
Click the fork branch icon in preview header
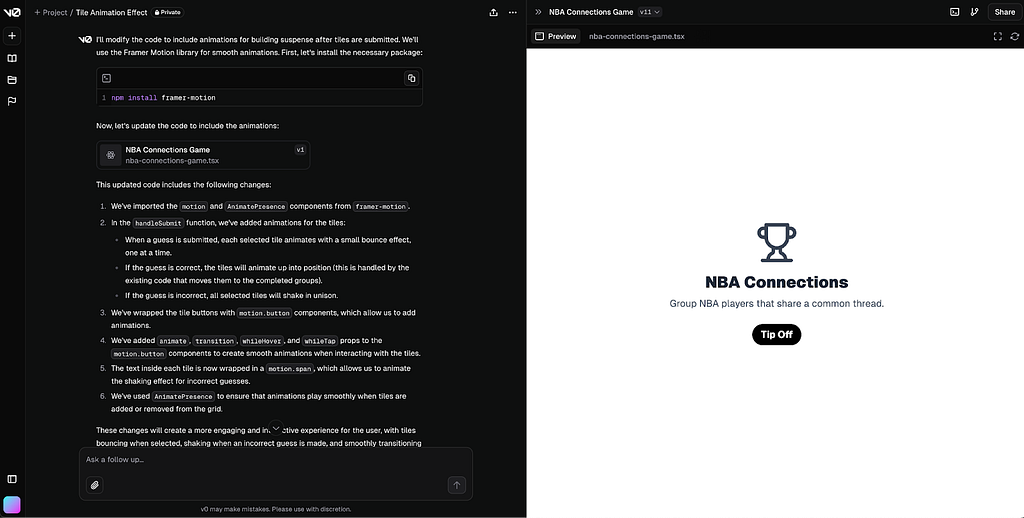pyautogui.click(x=974, y=12)
